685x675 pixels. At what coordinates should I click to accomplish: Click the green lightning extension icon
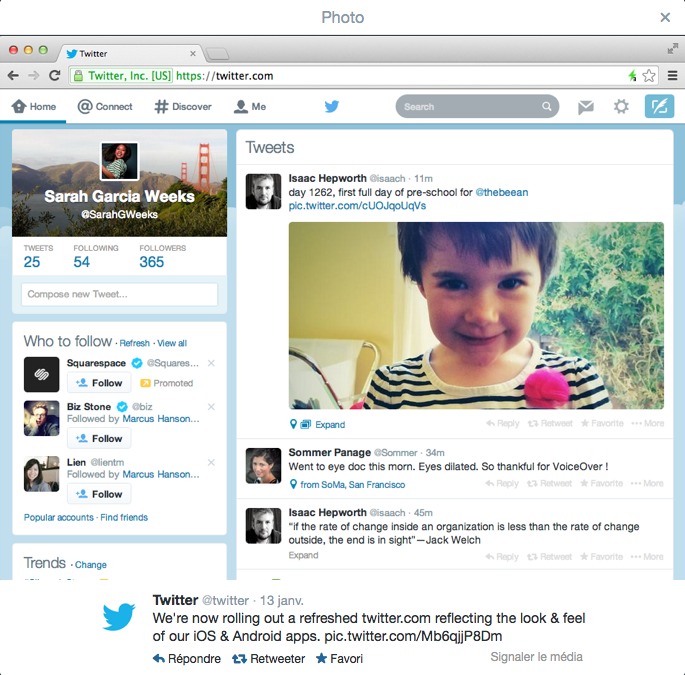[x=632, y=76]
